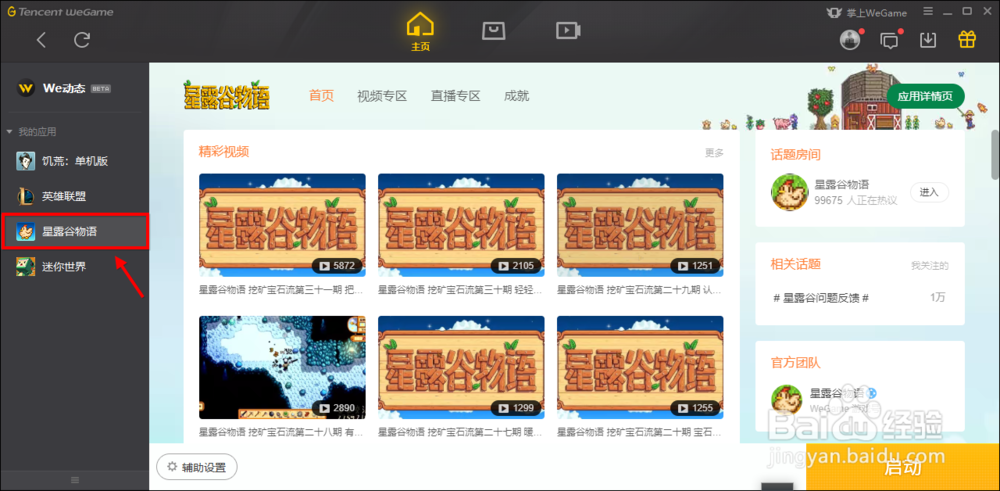Click 进入 button in 话题房间

click(x=929, y=192)
